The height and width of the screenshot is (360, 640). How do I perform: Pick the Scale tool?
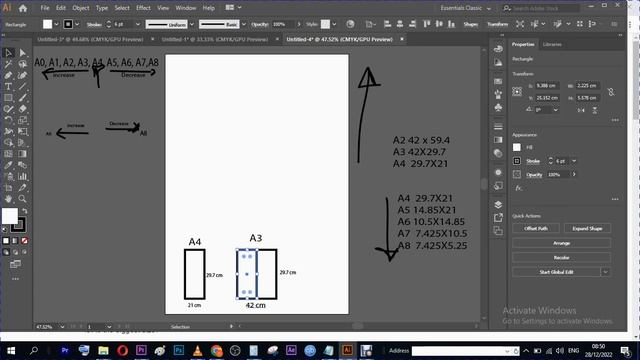(22, 120)
